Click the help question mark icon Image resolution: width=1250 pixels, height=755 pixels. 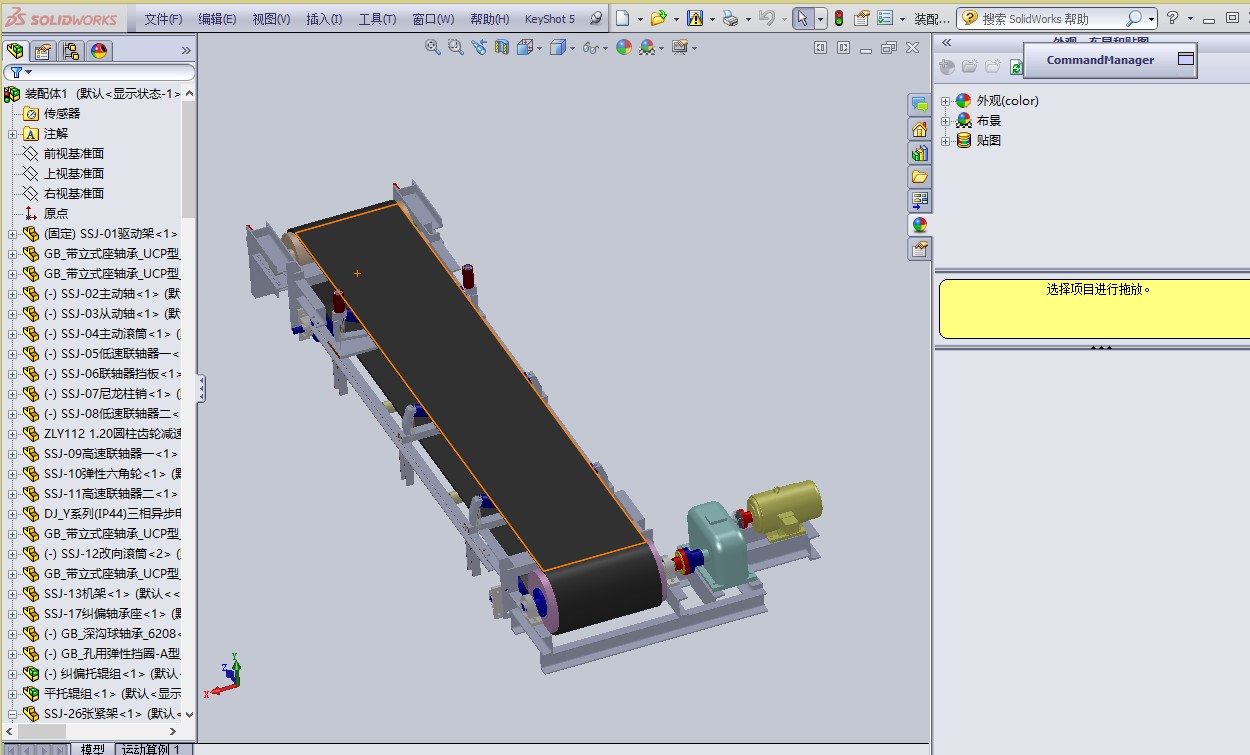point(1173,18)
